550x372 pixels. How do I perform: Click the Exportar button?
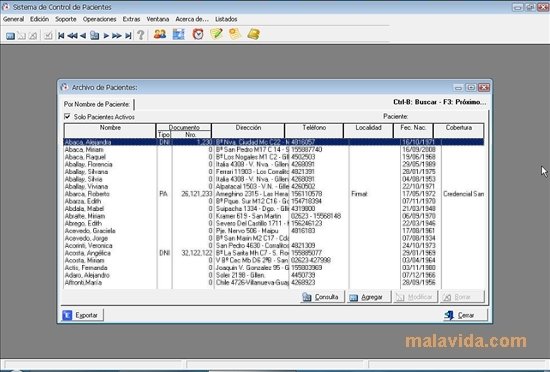point(83,315)
